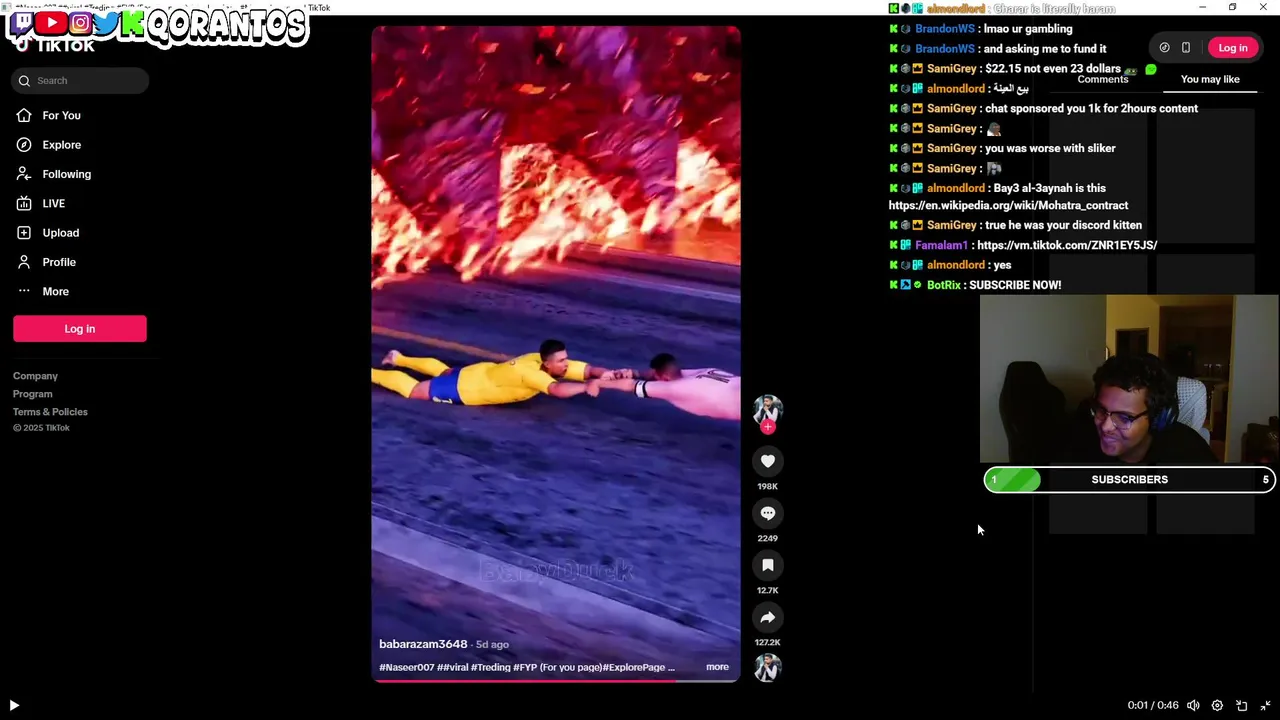
Task: Click the YouTube icon in overlay
Action: [51, 22]
